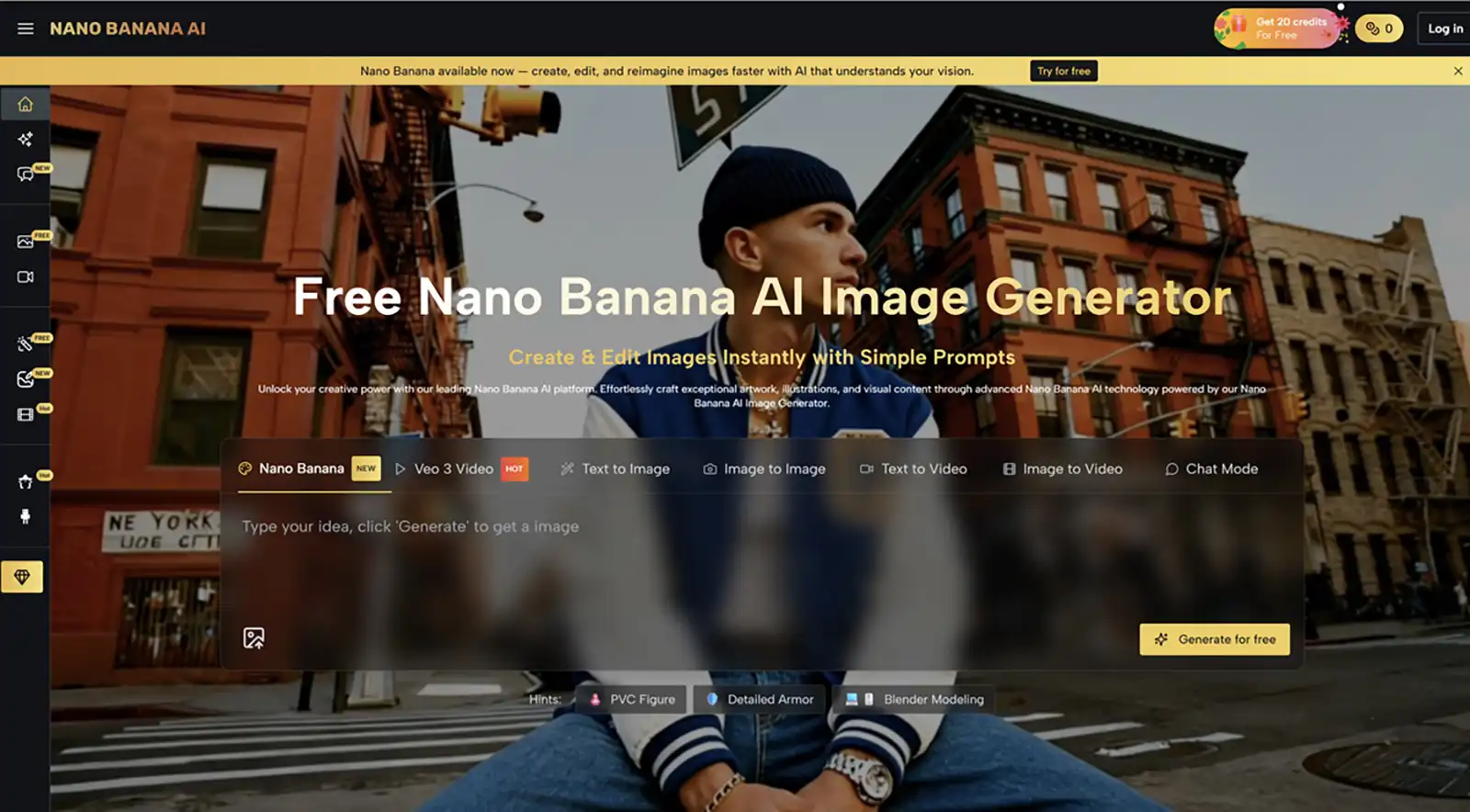The image size is (1470, 812).
Task: Open the hamburger menu beside the logo
Action: pyautogui.click(x=26, y=28)
